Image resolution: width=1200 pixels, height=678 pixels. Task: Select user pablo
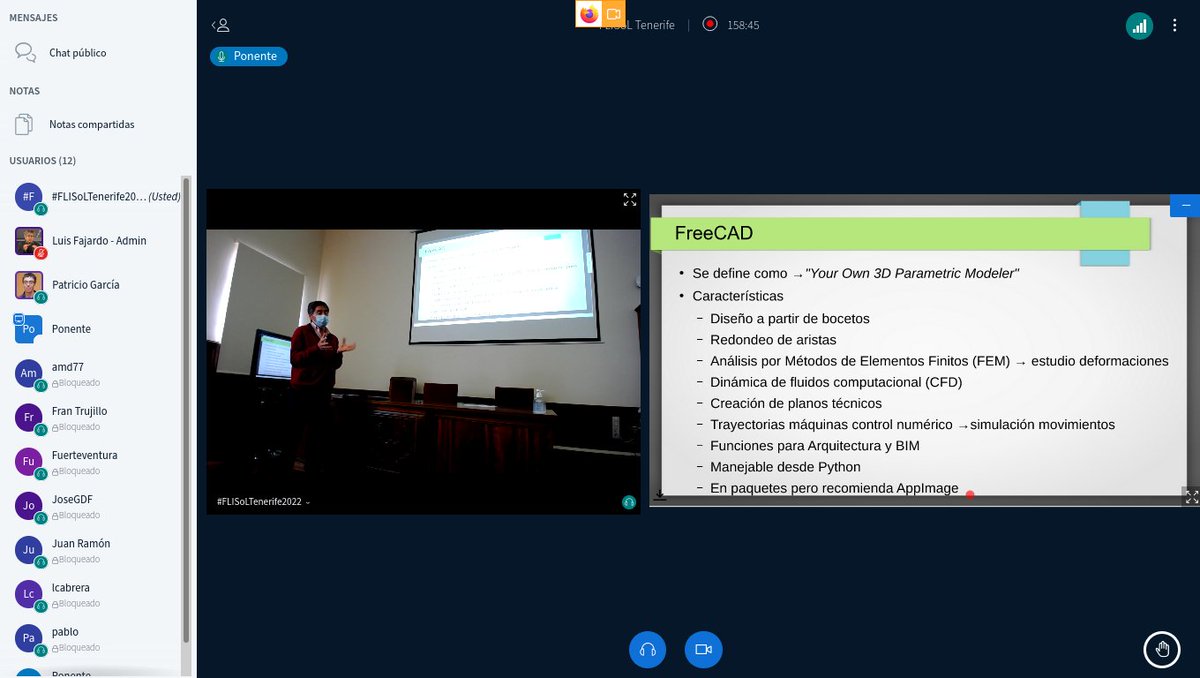[x=95, y=638]
